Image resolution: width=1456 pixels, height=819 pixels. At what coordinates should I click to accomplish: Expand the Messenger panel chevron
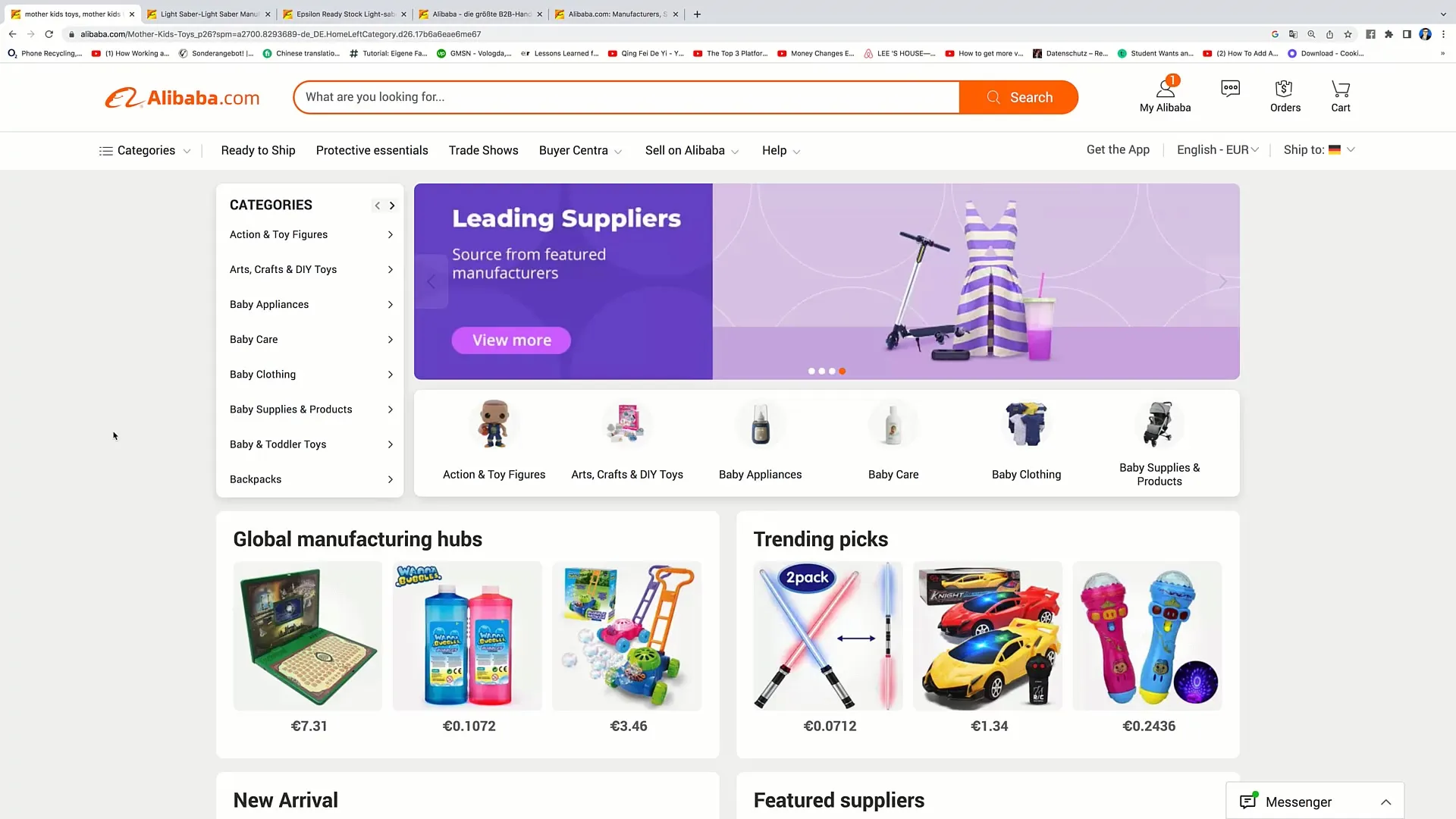[1385, 802]
